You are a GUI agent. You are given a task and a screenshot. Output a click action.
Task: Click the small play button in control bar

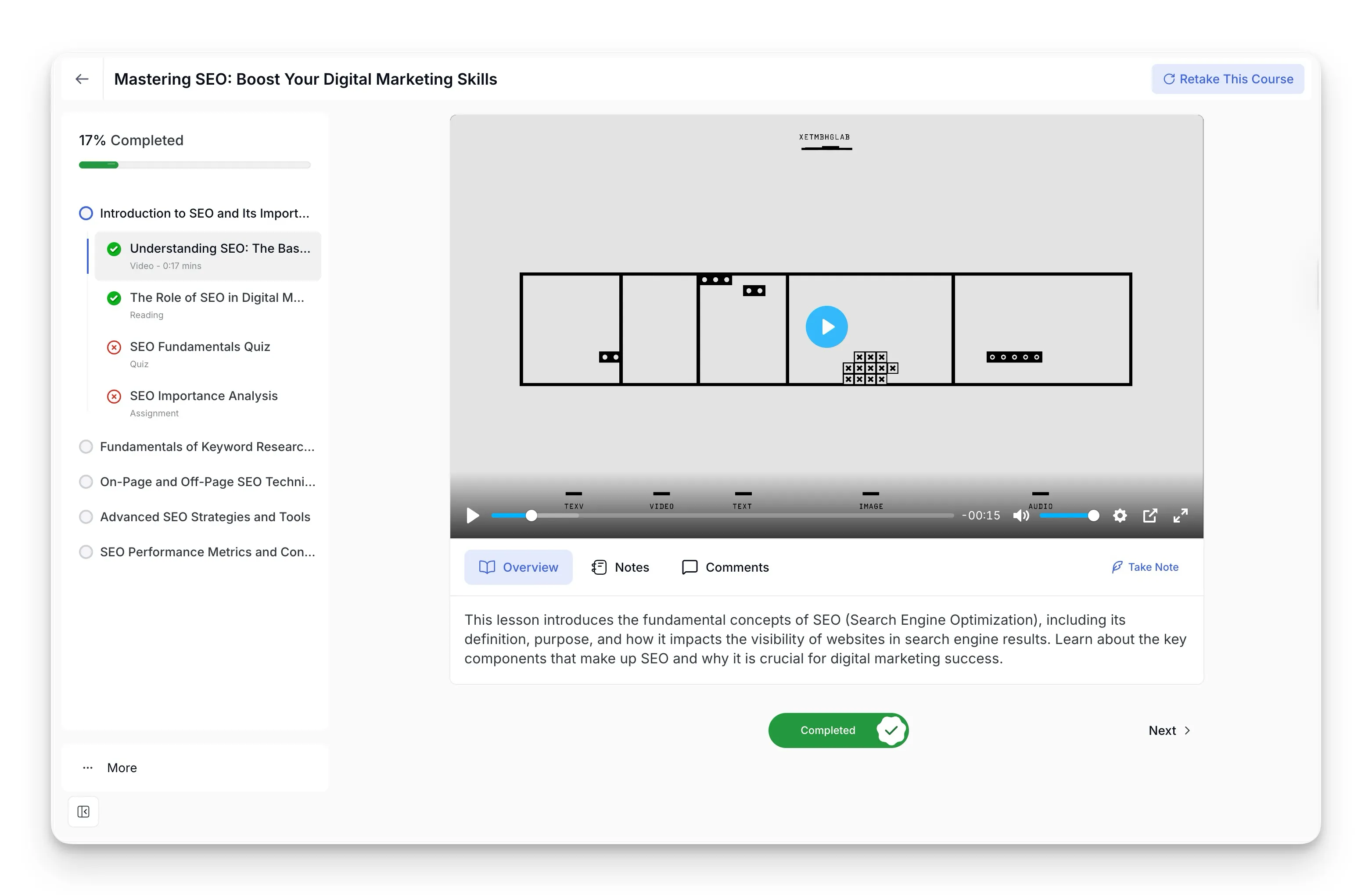473,516
